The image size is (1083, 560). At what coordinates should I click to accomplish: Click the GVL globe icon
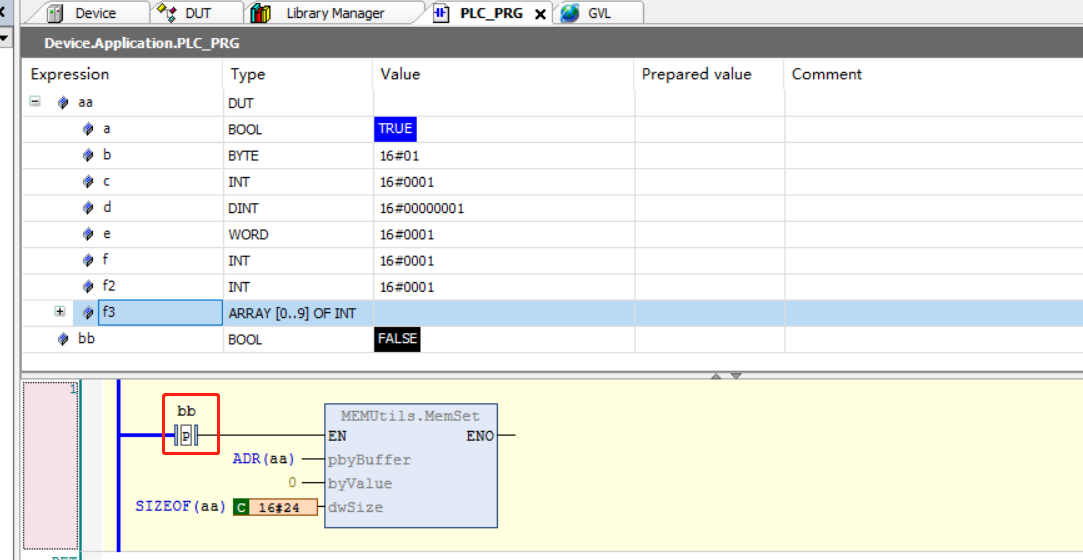pyautogui.click(x=570, y=13)
